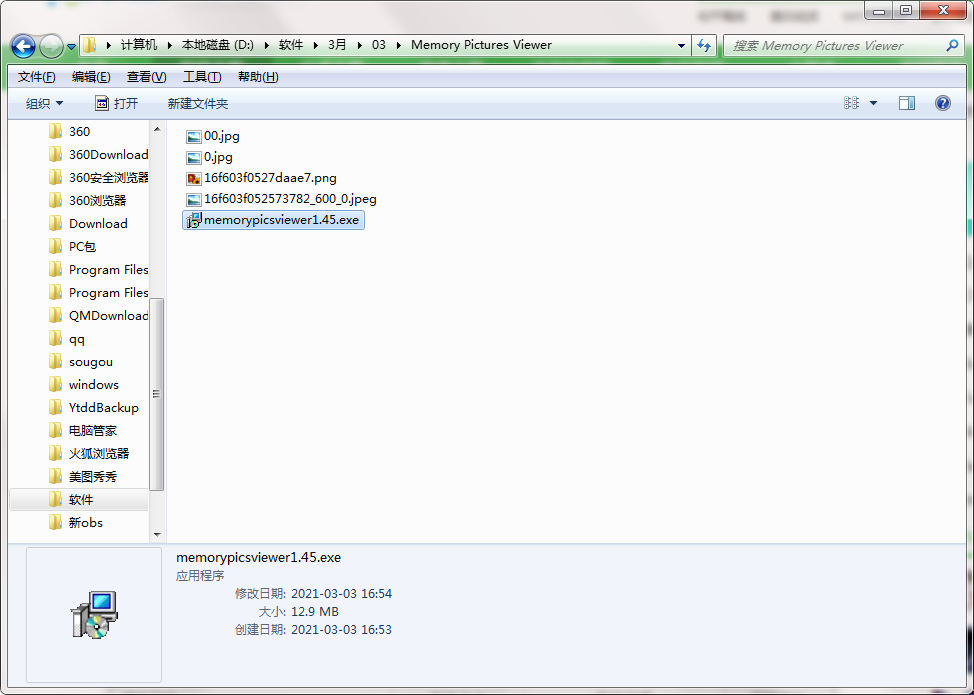The height and width of the screenshot is (695, 974).
Task: Click the 12.9 MB size value
Action: pos(315,612)
